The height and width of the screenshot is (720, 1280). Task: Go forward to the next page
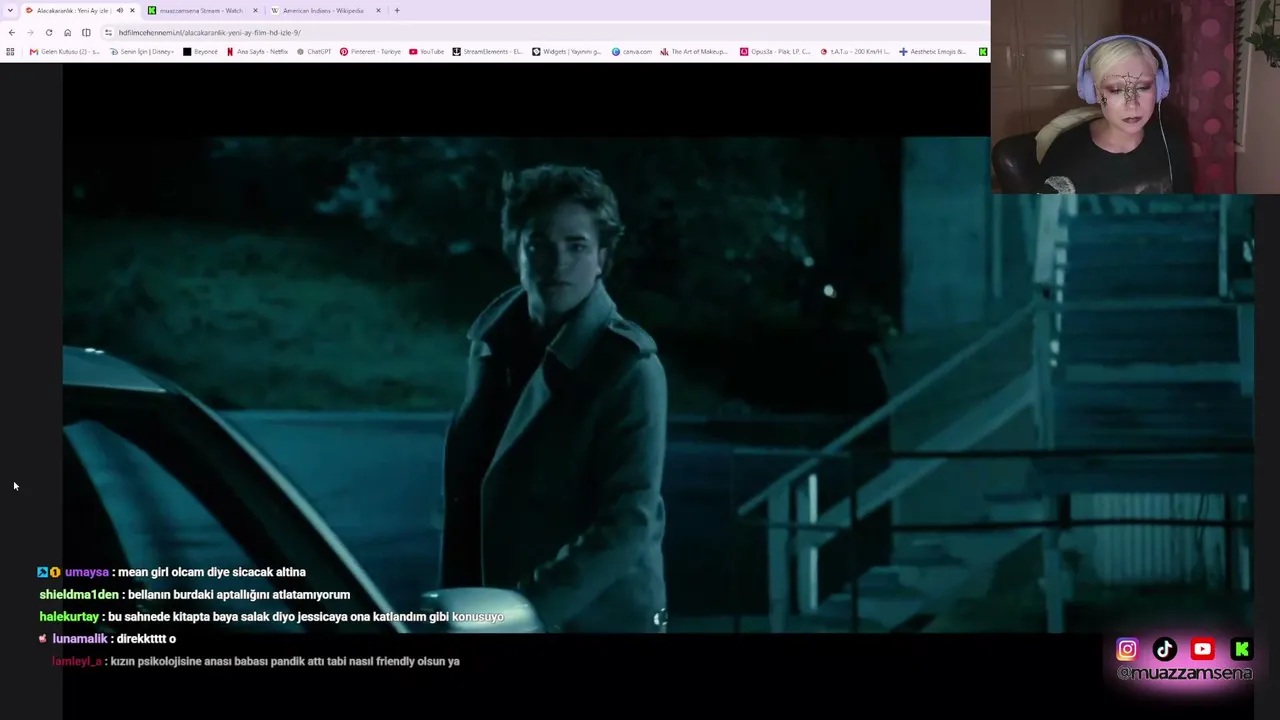pos(30,32)
